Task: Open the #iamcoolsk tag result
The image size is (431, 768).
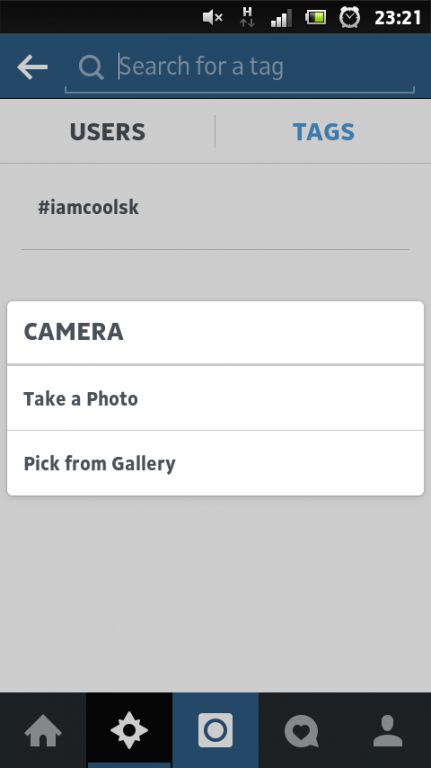Action: [216, 208]
